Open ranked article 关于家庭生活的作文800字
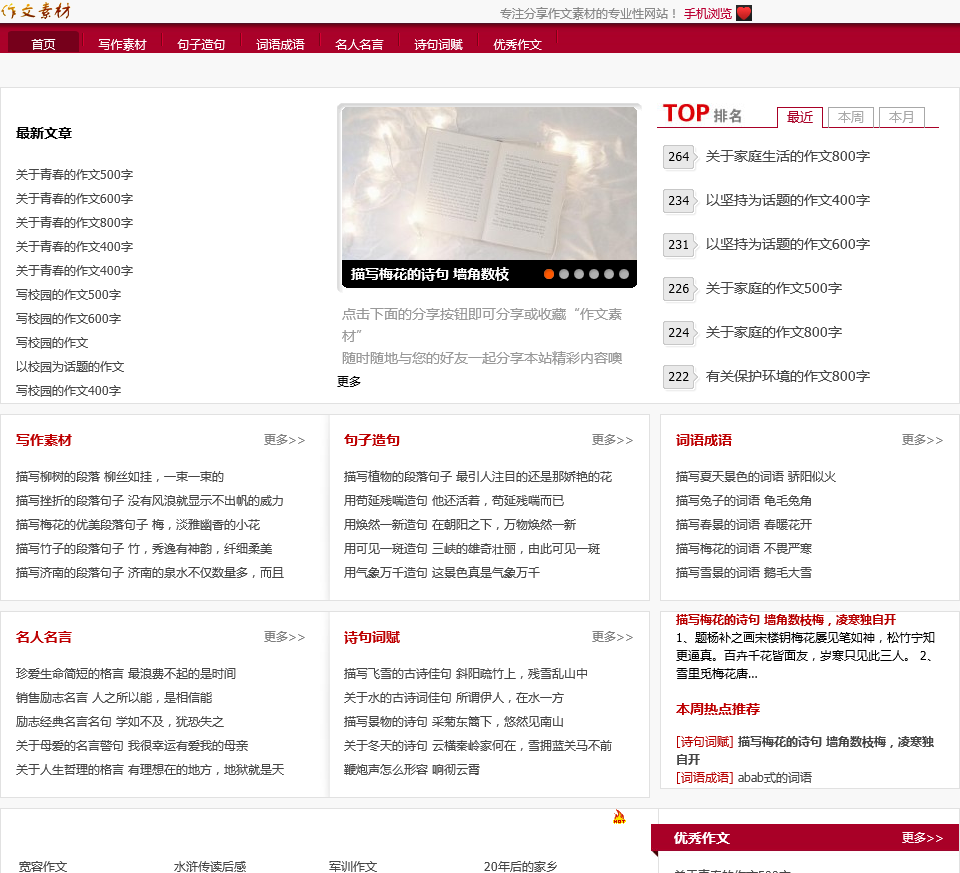 click(x=788, y=156)
